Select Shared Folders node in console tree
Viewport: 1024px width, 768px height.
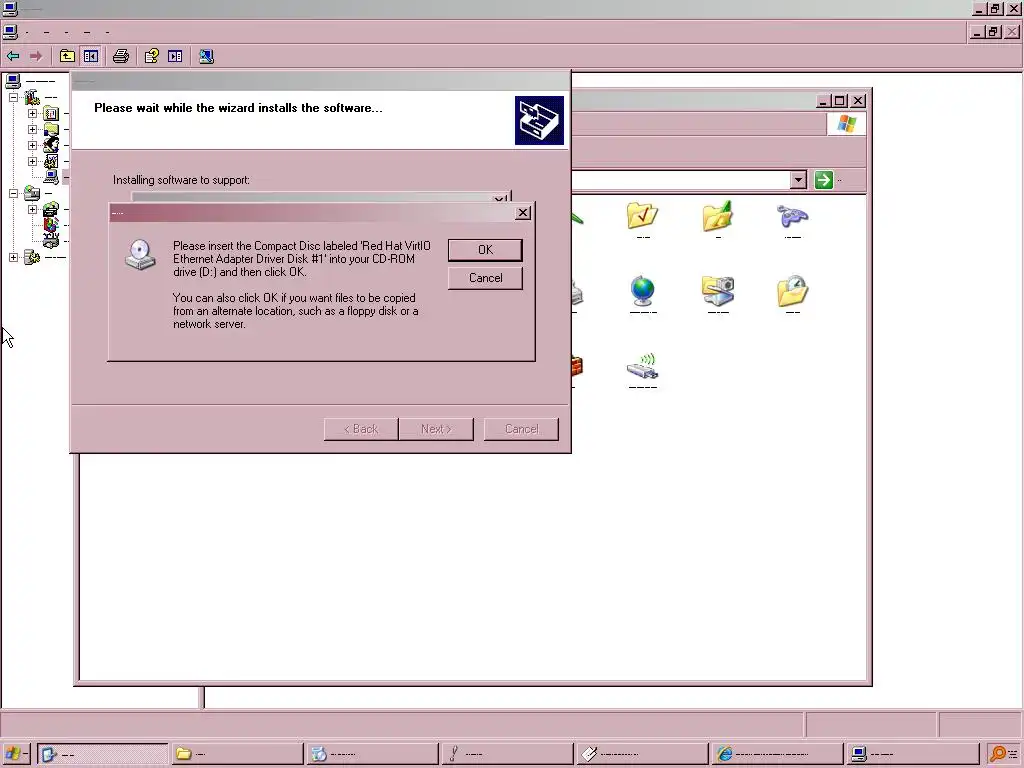pyautogui.click(x=55, y=129)
